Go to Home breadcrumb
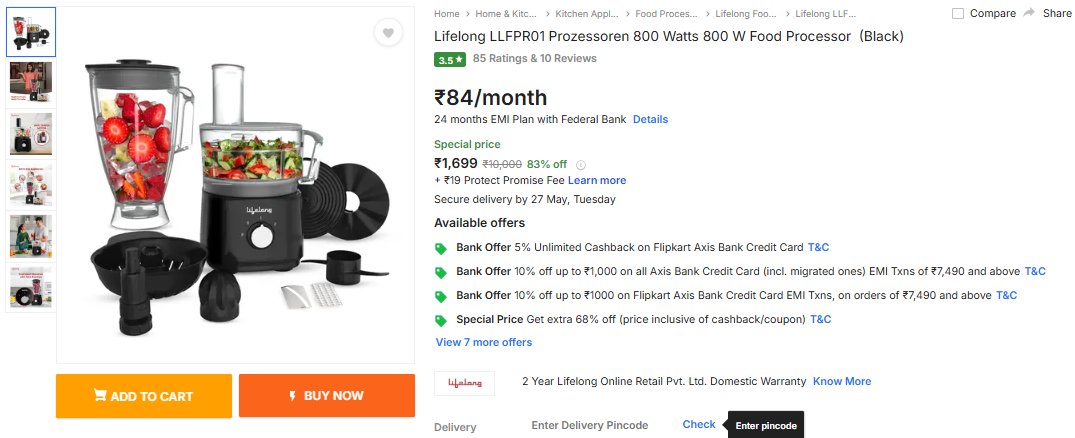1075x438 pixels. coord(447,14)
